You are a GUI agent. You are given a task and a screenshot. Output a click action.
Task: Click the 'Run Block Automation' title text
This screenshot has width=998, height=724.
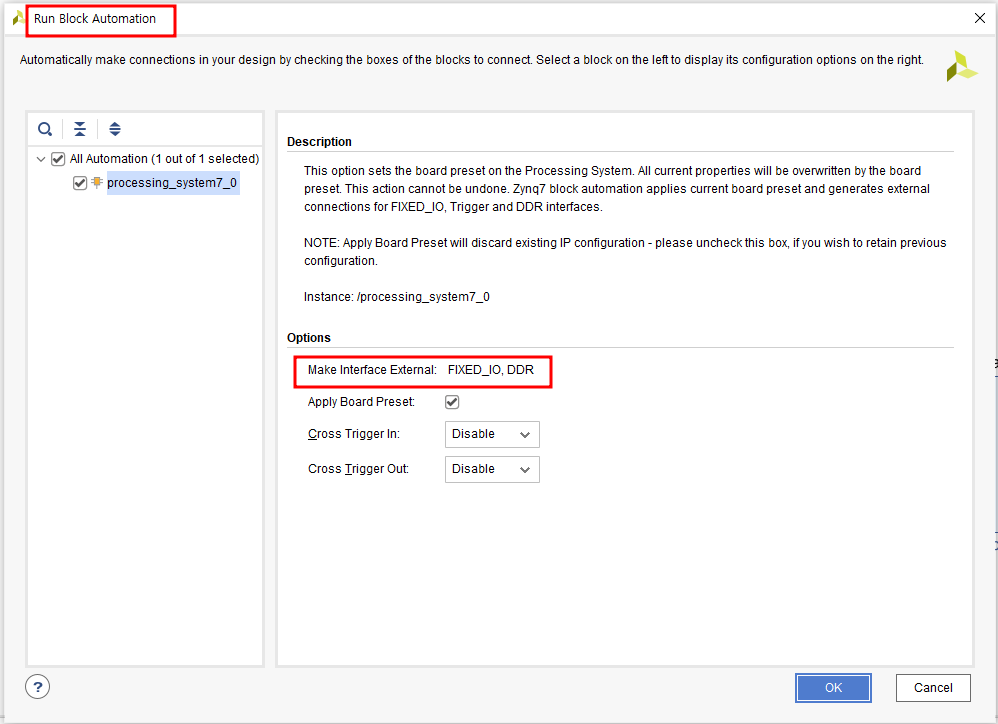95,19
